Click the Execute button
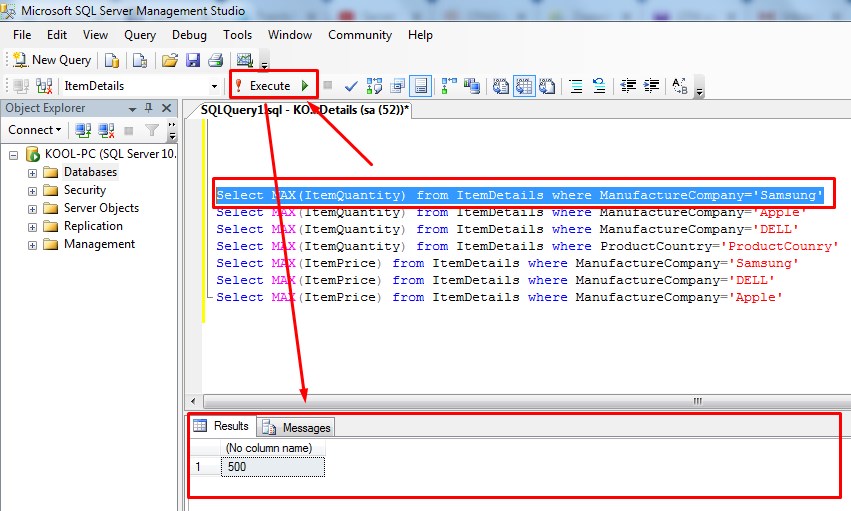The height and width of the screenshot is (511, 851). coord(264,86)
